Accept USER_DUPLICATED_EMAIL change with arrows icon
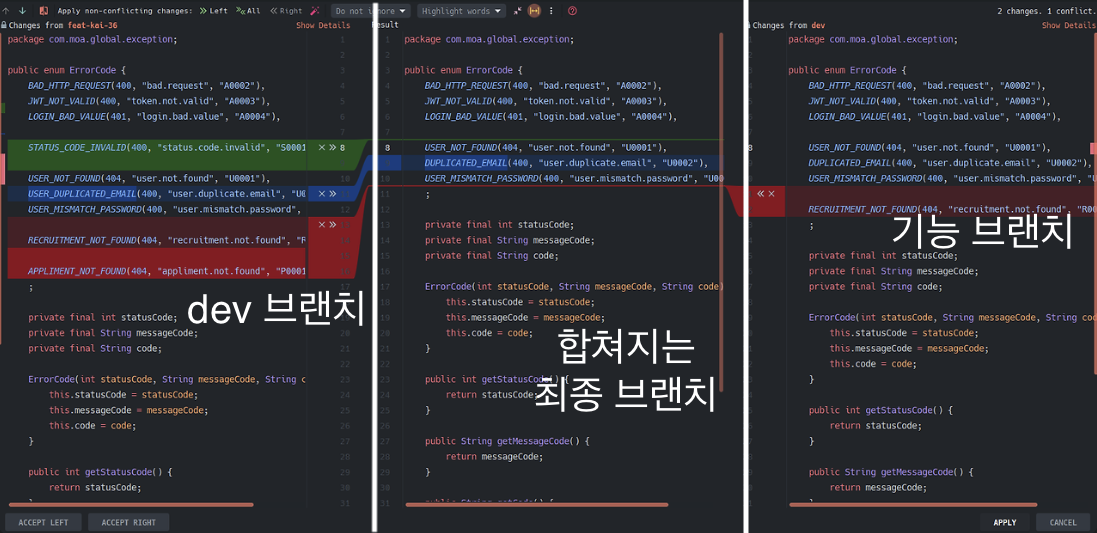1097x533 pixels. click(x=332, y=193)
